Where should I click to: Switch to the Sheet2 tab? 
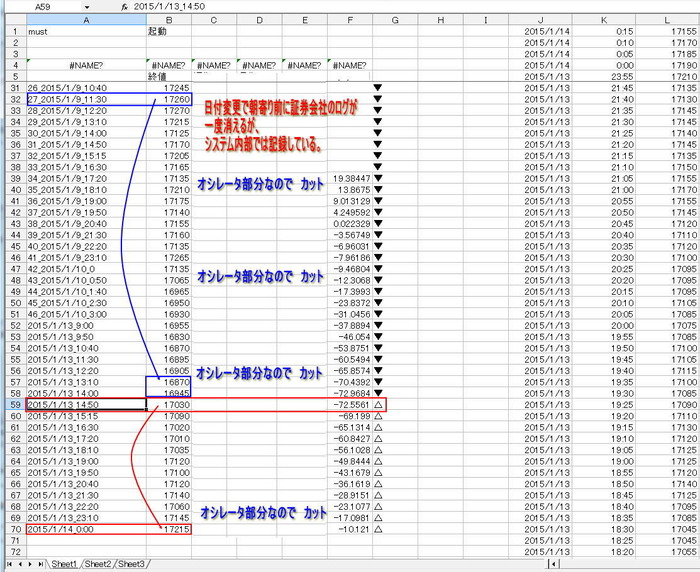(x=97, y=564)
